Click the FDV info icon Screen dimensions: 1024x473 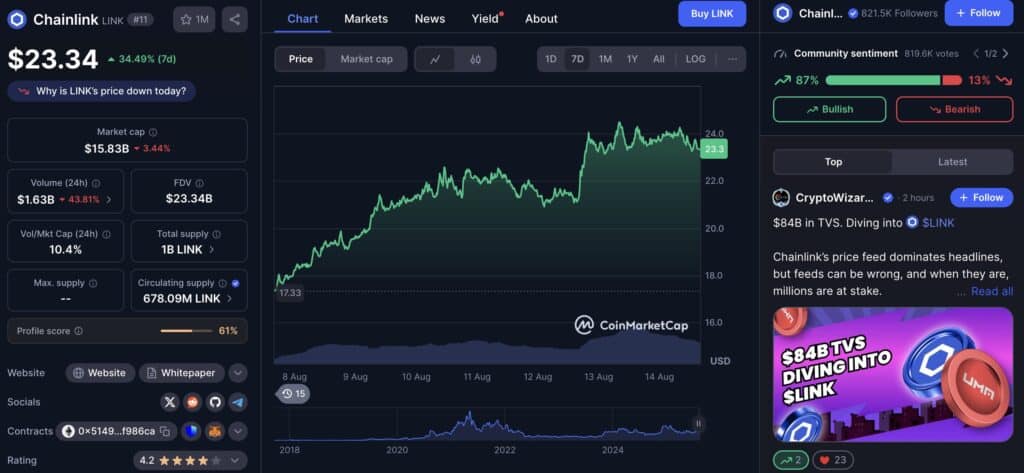(x=199, y=184)
